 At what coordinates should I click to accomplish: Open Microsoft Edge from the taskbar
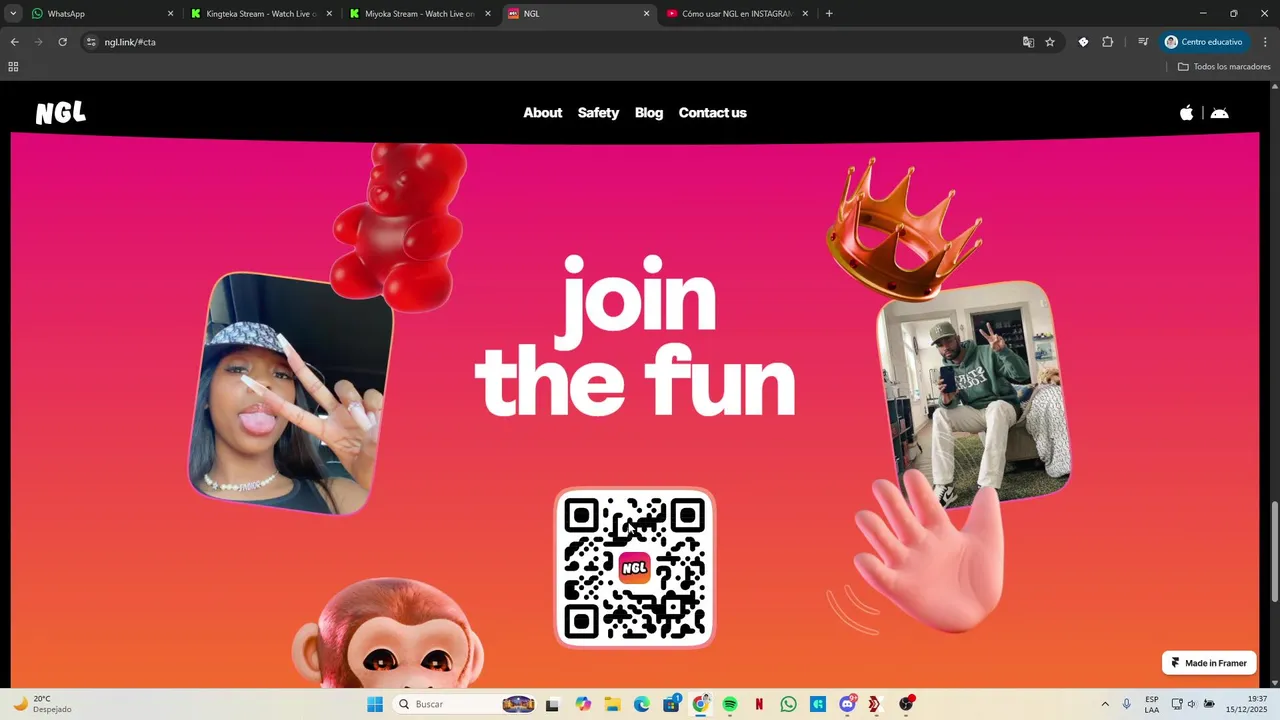[642, 704]
